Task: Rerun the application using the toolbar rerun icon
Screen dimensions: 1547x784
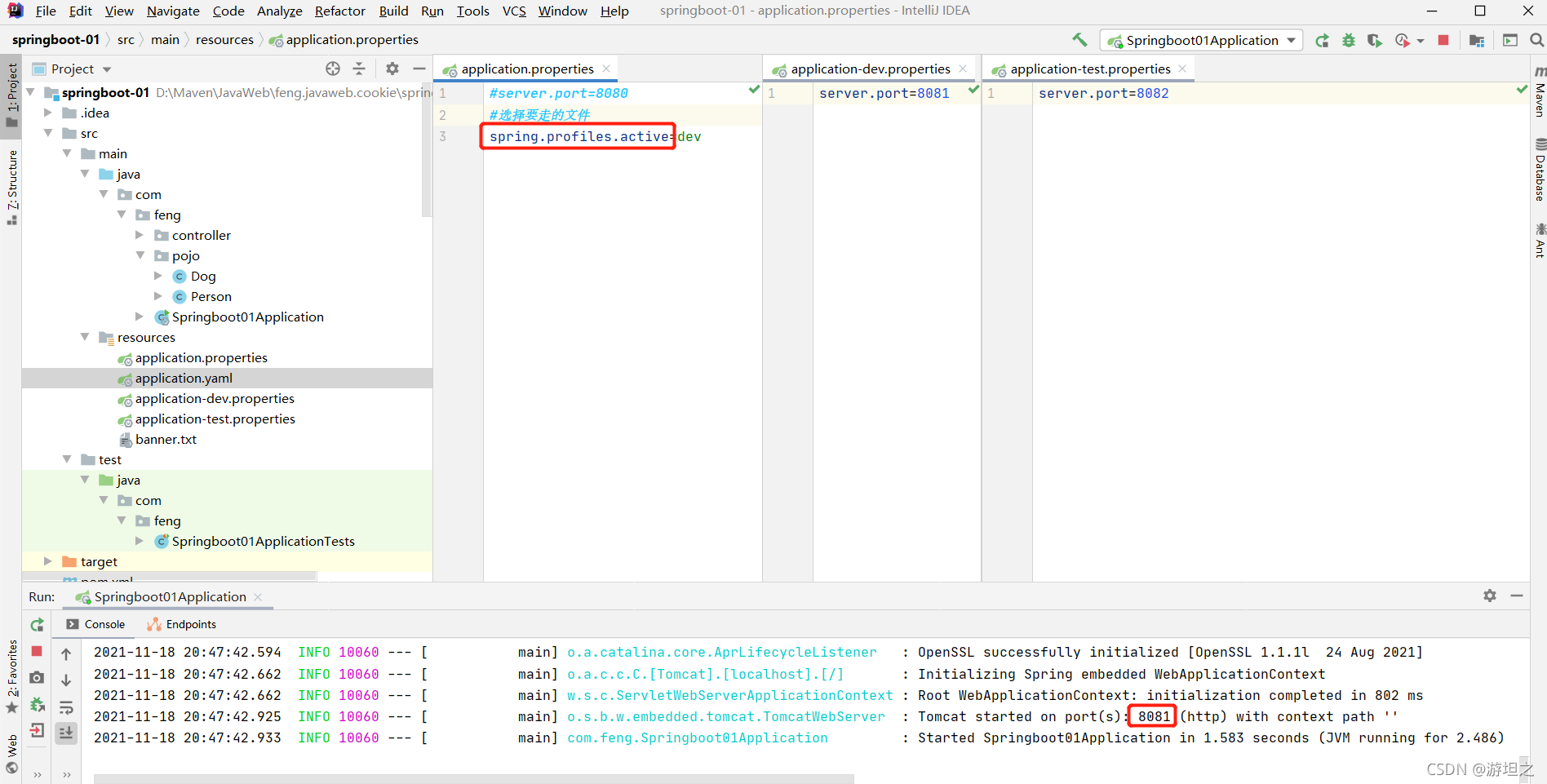Action: coord(1322,39)
